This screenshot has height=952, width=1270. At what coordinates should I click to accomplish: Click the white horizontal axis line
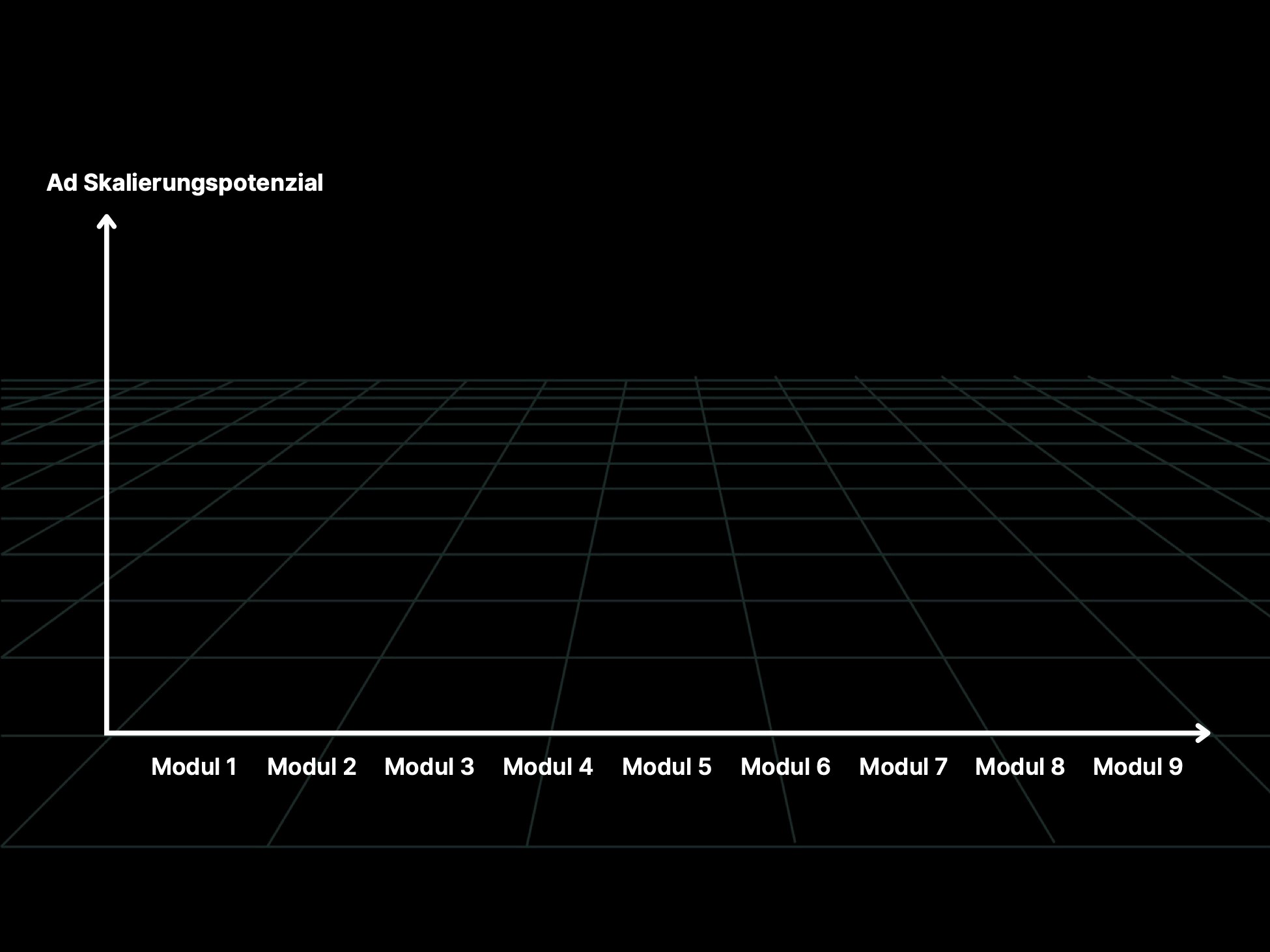651,733
